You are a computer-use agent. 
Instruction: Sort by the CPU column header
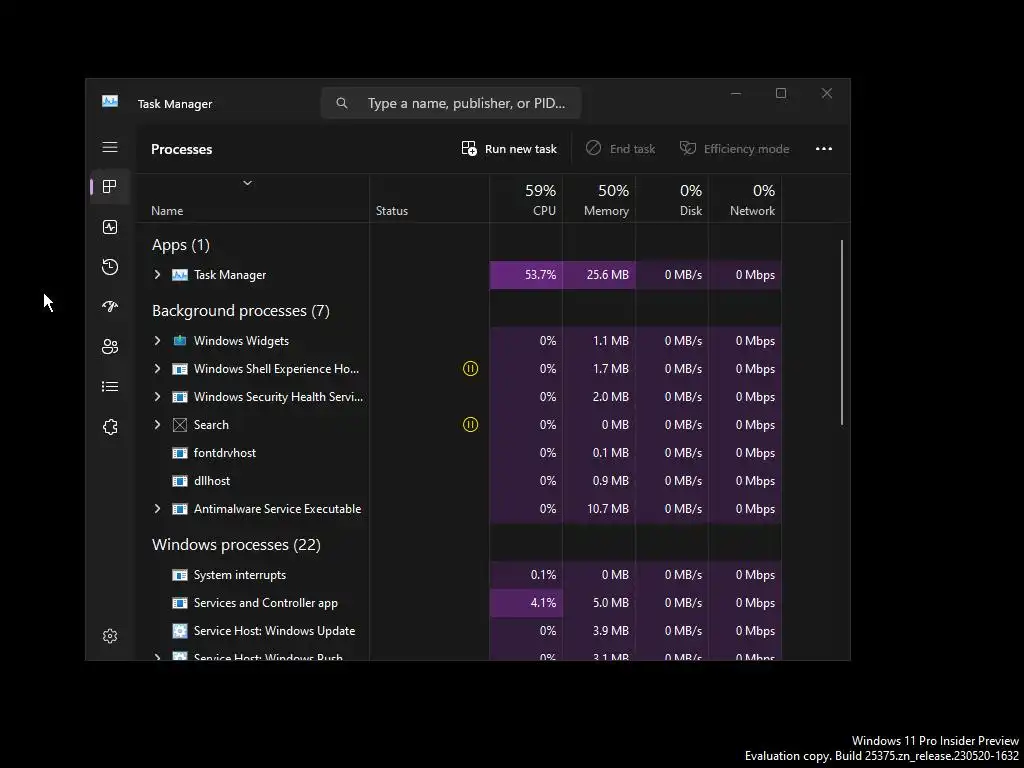pos(526,199)
